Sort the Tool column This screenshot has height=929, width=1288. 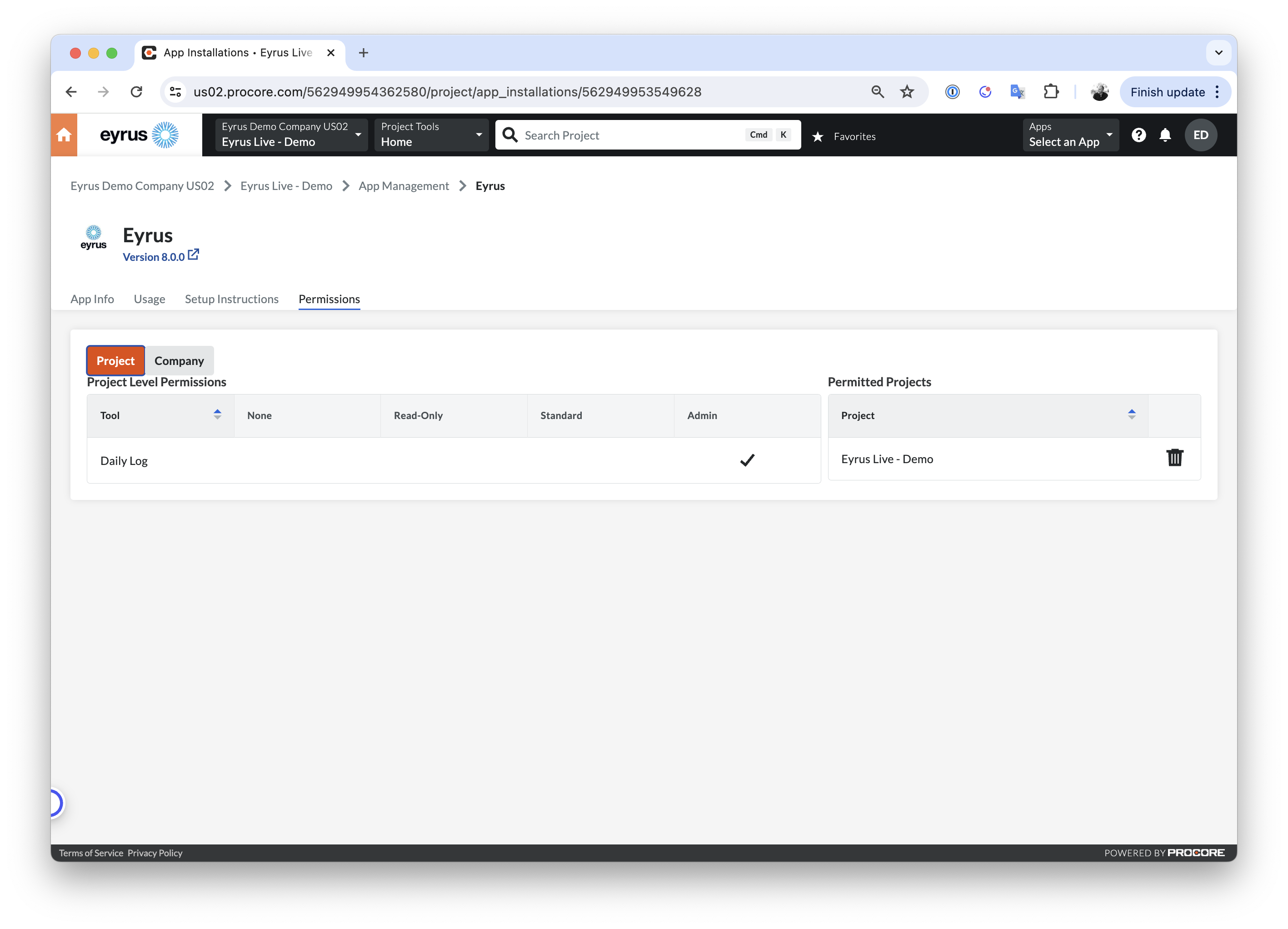[217, 415]
